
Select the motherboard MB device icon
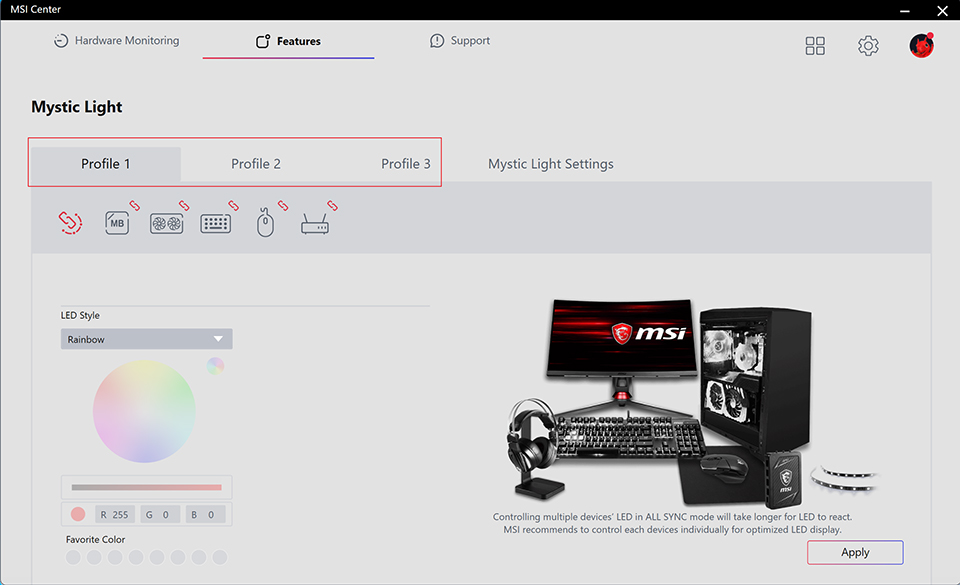117,223
